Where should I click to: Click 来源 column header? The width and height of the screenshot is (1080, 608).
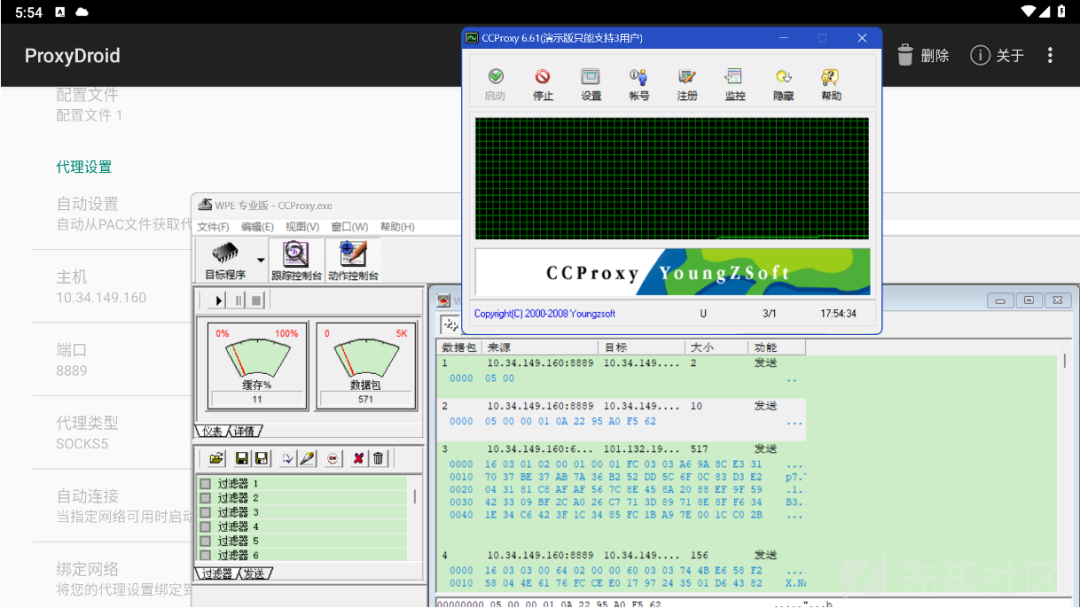coord(539,347)
